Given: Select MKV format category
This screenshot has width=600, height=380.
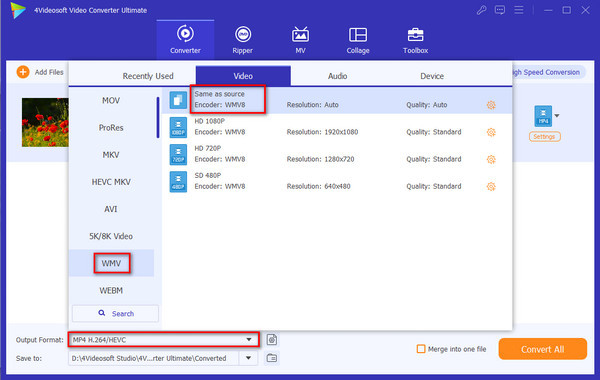Looking at the screenshot, I should [111, 155].
